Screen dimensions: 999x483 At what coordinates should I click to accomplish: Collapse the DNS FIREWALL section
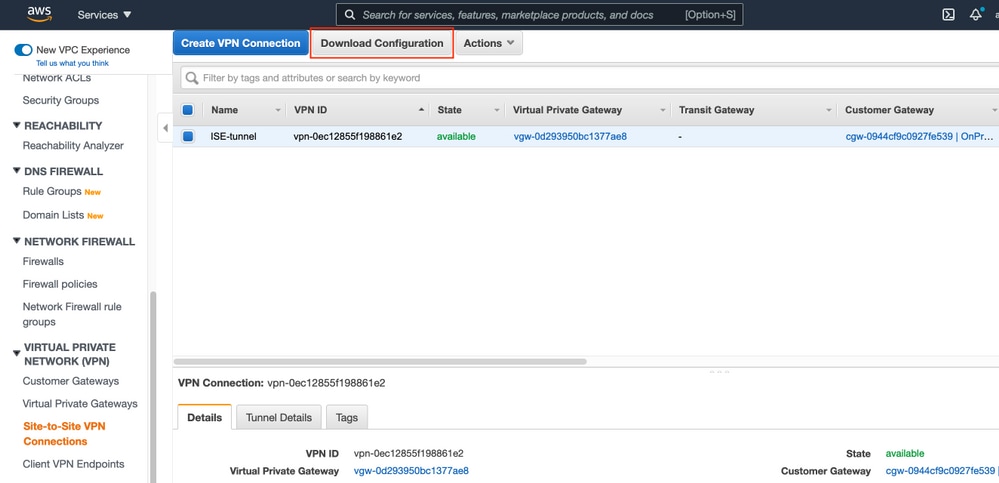17,171
